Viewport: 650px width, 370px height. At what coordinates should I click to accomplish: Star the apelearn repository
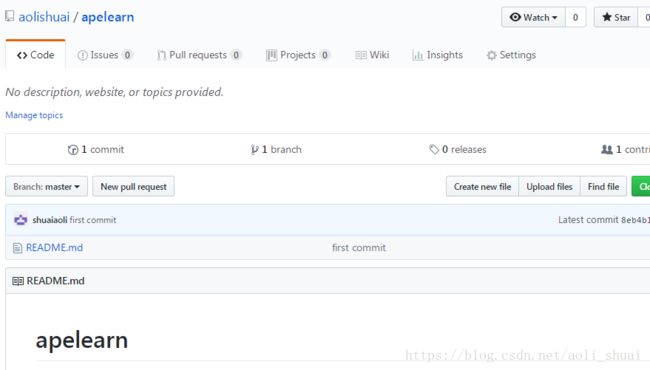tap(616, 17)
